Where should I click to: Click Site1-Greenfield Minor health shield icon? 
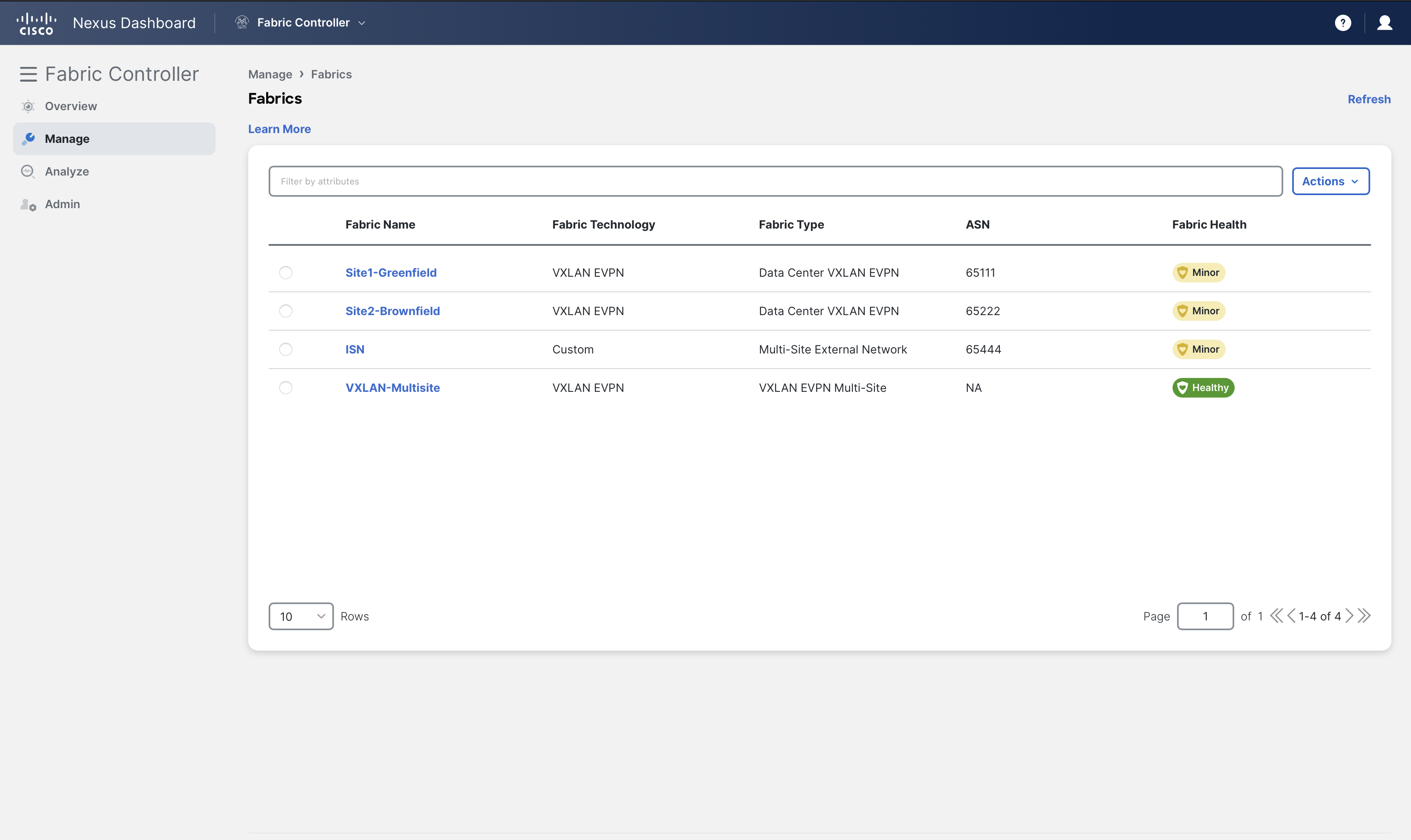1182,273
